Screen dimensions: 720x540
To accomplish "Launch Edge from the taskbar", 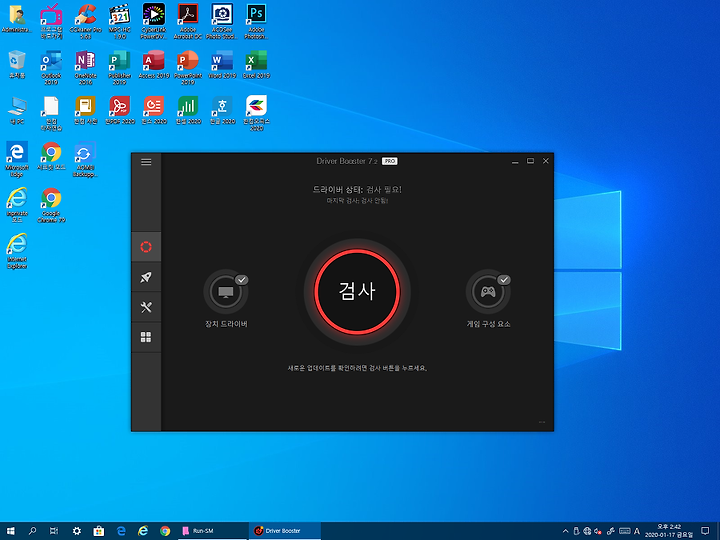I will (x=121, y=531).
